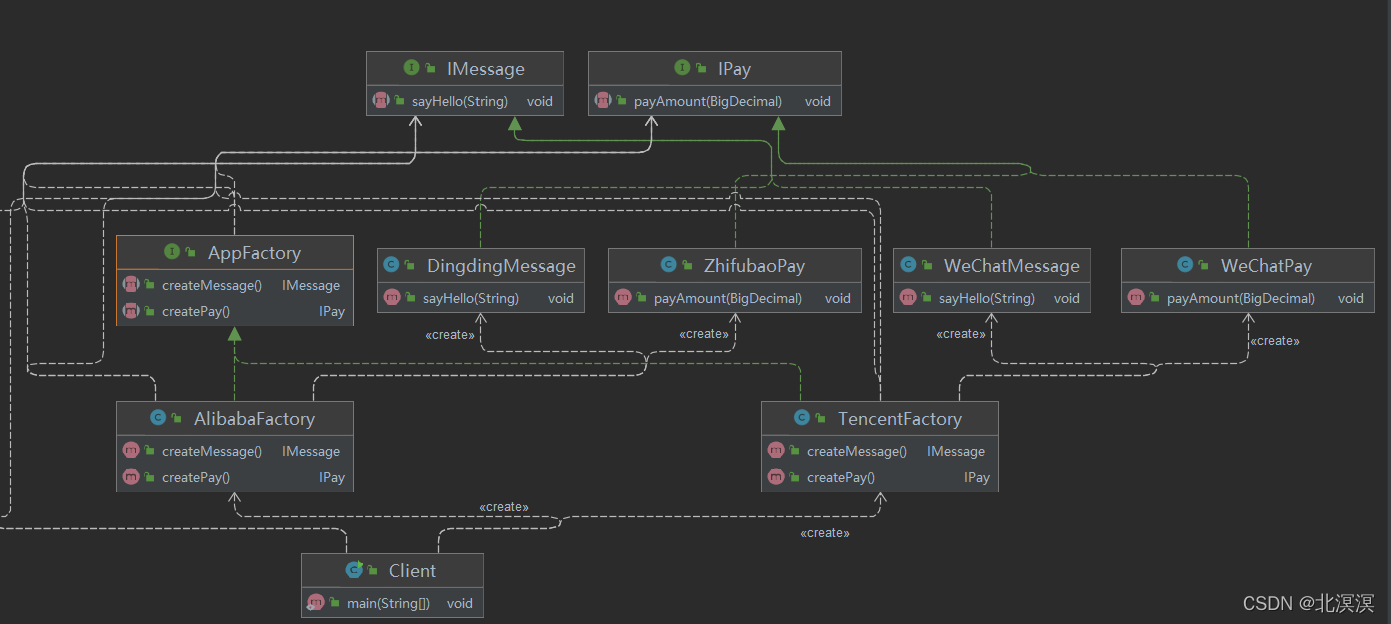Click method icon beside IMessage sayHello
The height and width of the screenshot is (624, 1391).
coord(381,100)
